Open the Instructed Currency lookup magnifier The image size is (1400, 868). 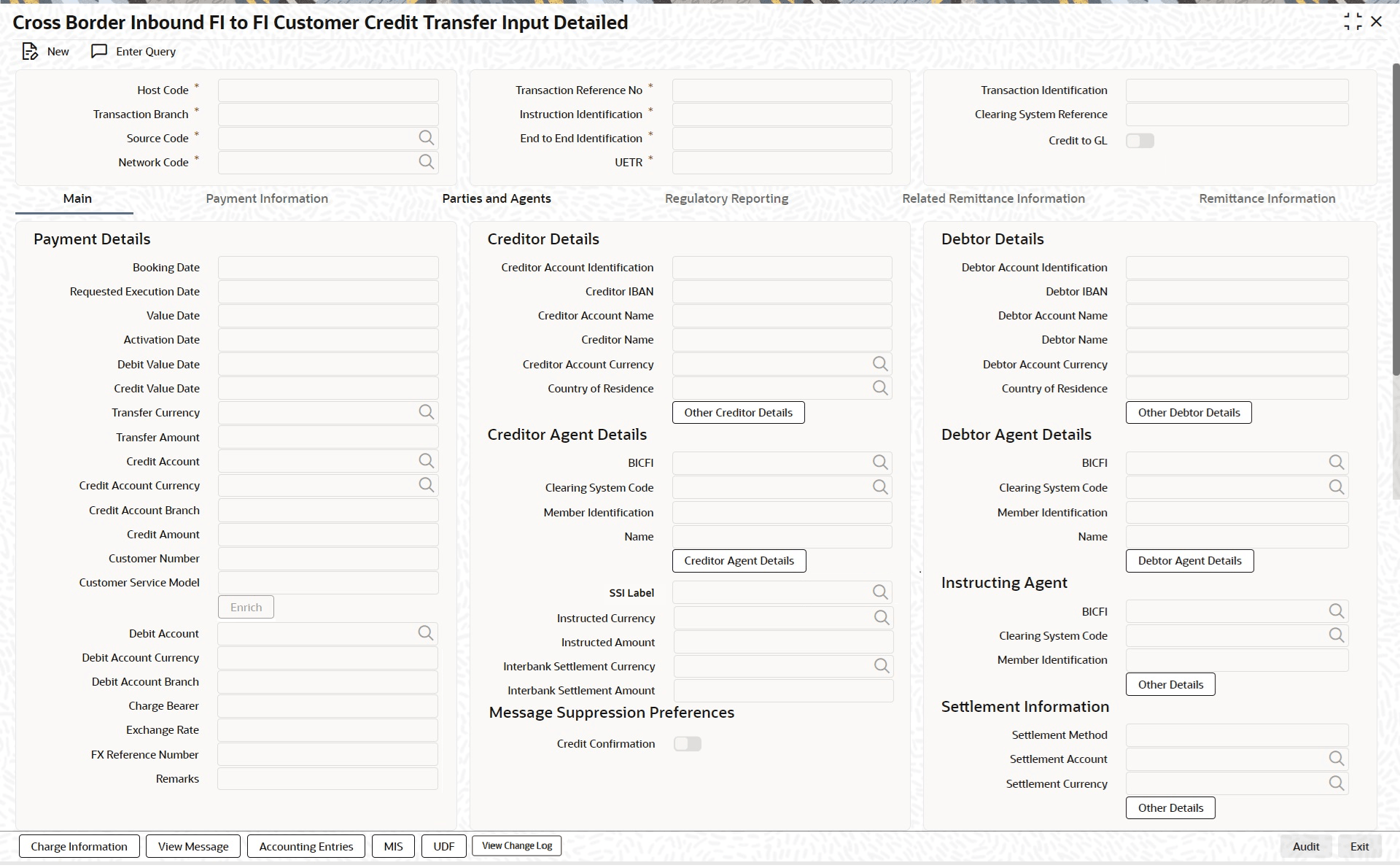click(881, 618)
